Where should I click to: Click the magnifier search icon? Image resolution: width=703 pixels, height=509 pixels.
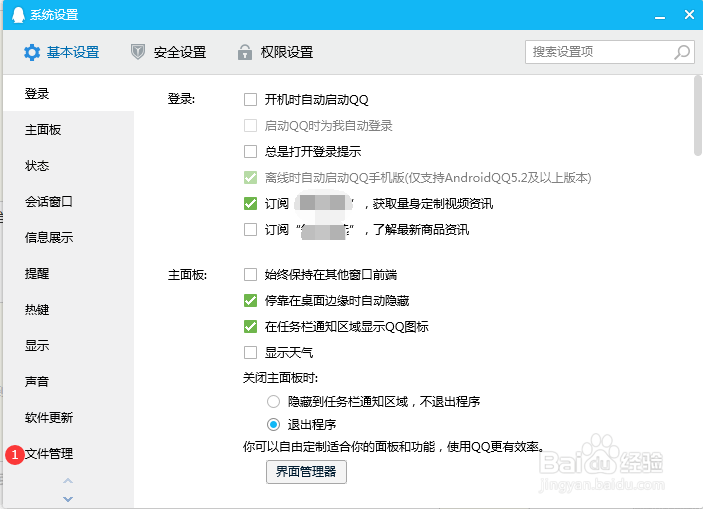tap(682, 52)
